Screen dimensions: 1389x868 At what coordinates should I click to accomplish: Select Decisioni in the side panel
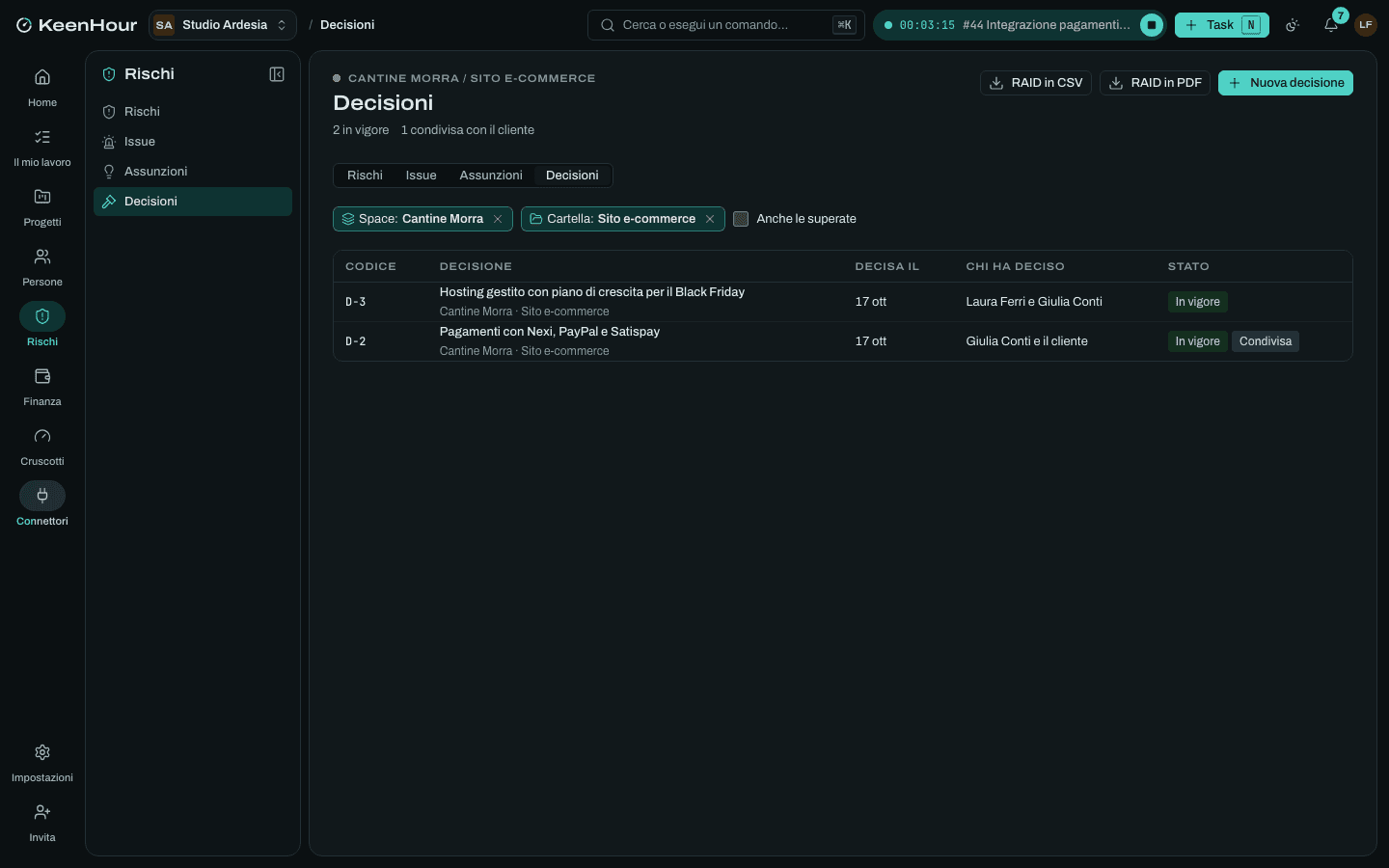(x=193, y=202)
